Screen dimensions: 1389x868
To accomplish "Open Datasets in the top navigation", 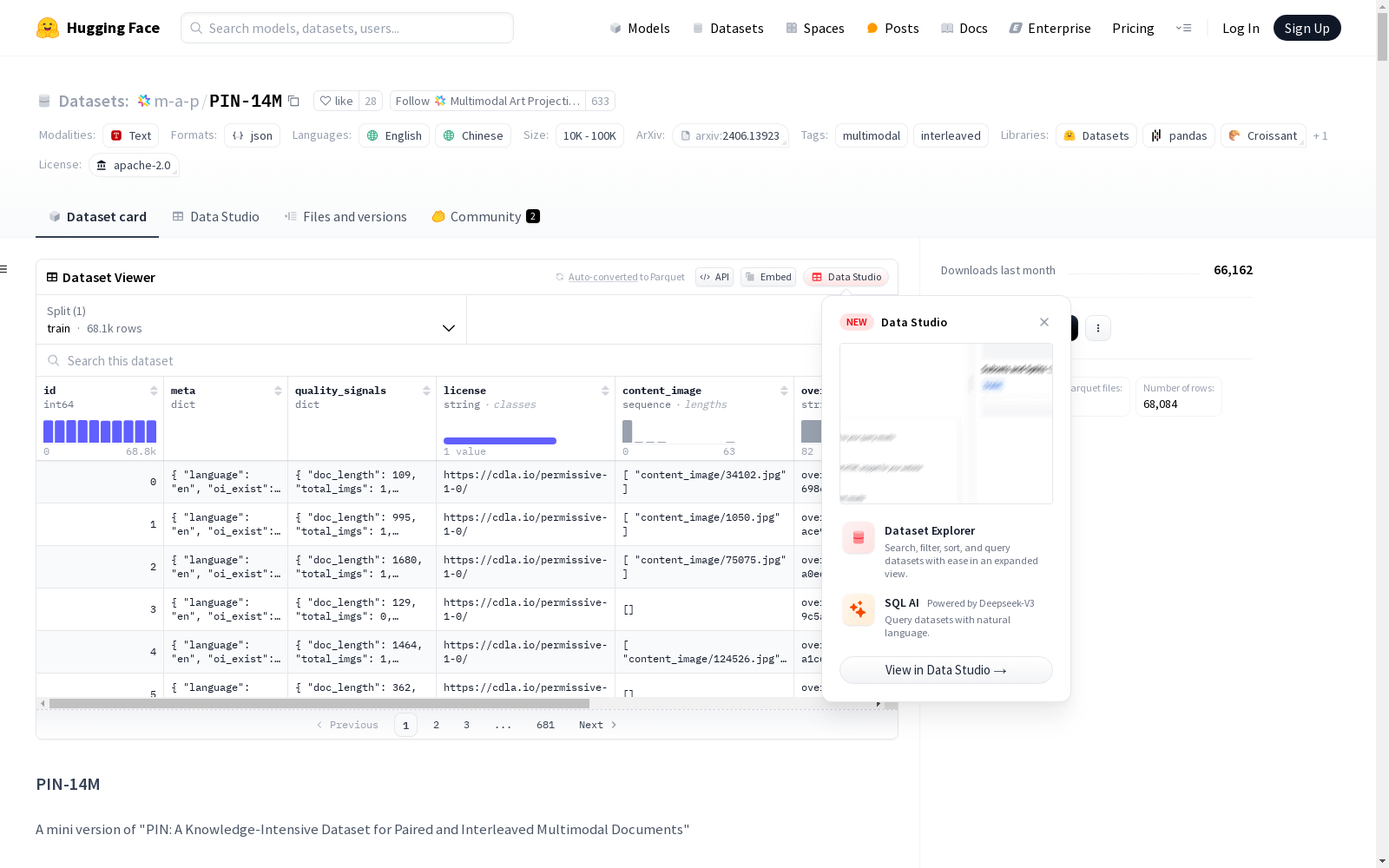I will click(x=727, y=28).
